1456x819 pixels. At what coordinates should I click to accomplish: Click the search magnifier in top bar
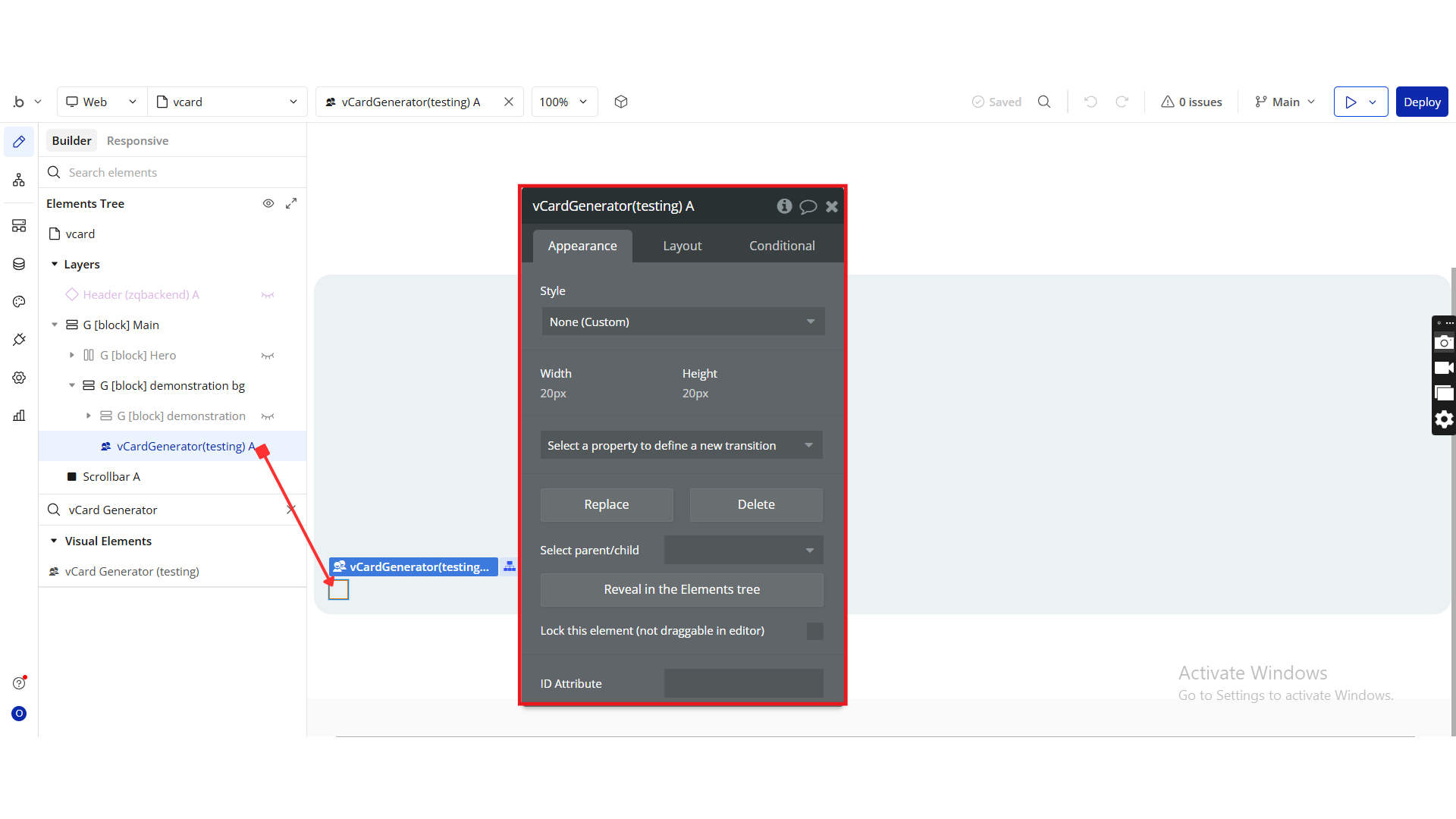(x=1044, y=102)
